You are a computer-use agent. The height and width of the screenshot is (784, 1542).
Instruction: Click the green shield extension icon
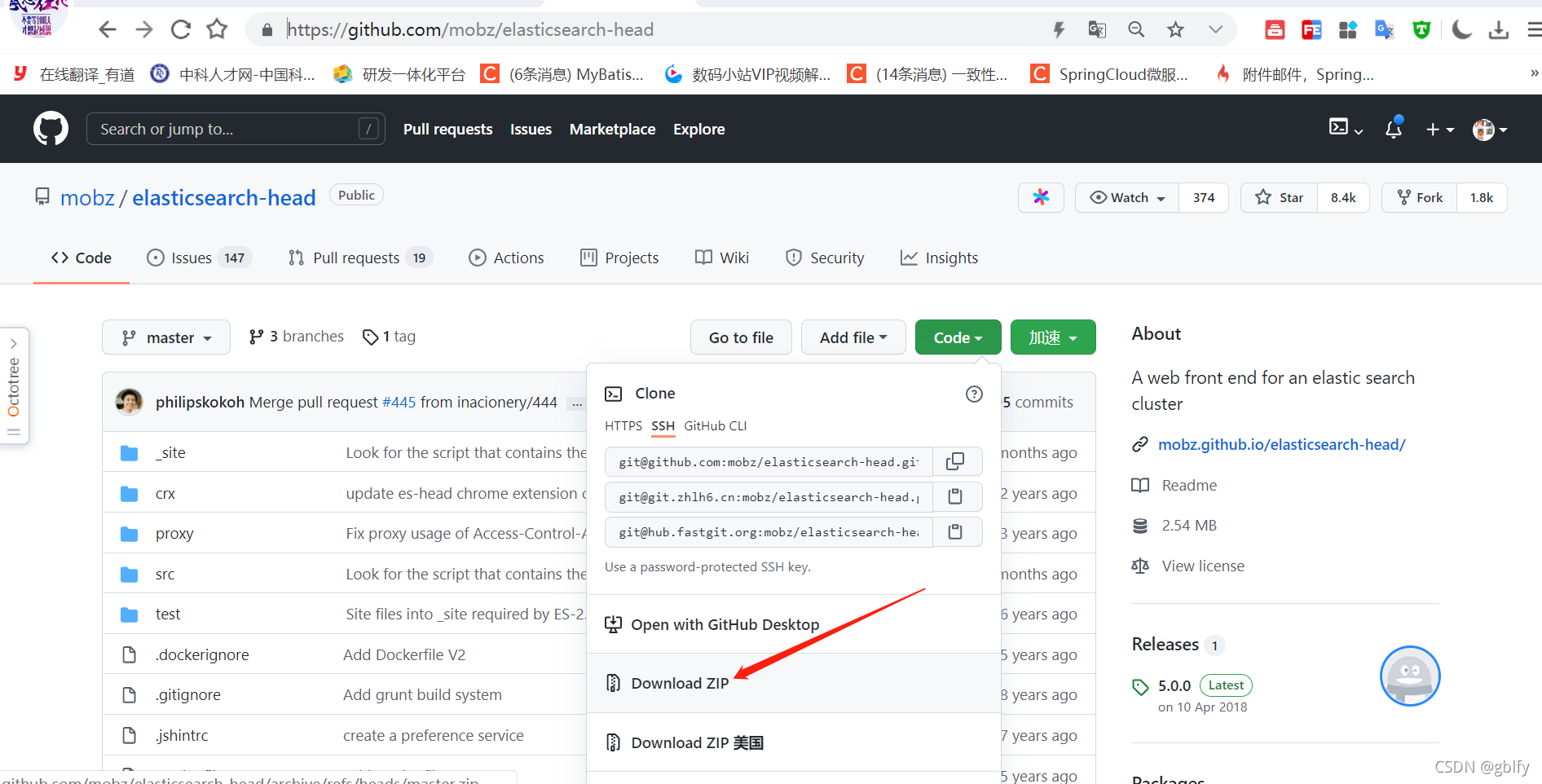pyautogui.click(x=1421, y=30)
